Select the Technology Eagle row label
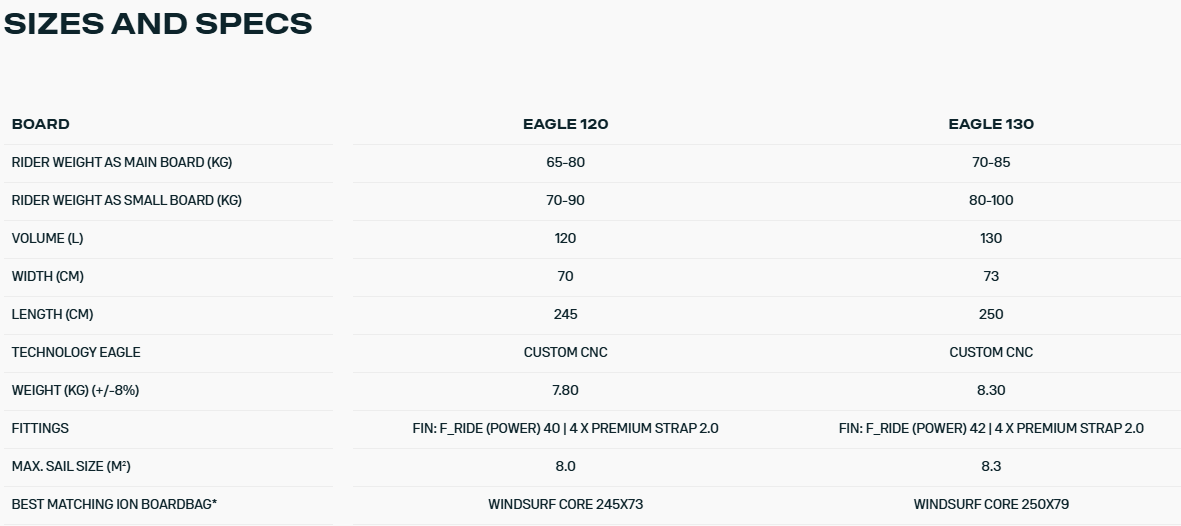This screenshot has width=1181, height=526. point(76,352)
